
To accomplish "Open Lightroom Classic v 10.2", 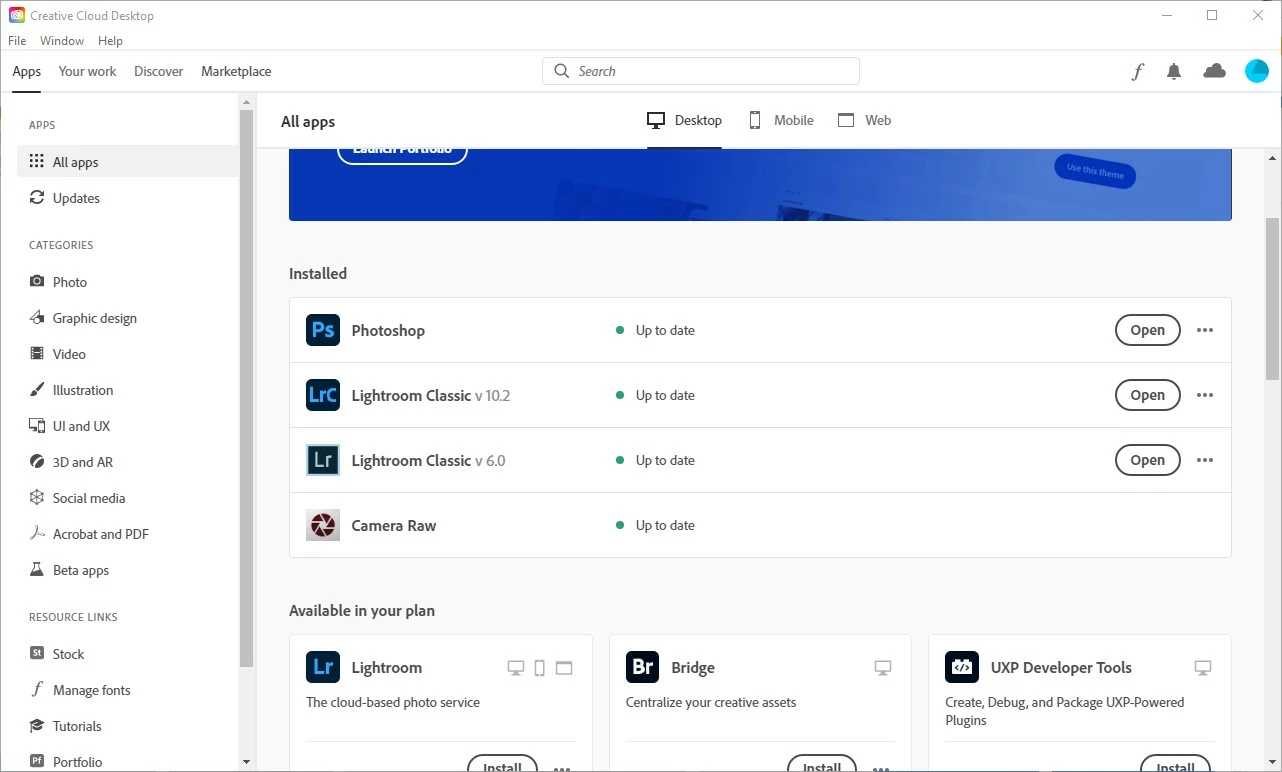I will click(x=1148, y=395).
